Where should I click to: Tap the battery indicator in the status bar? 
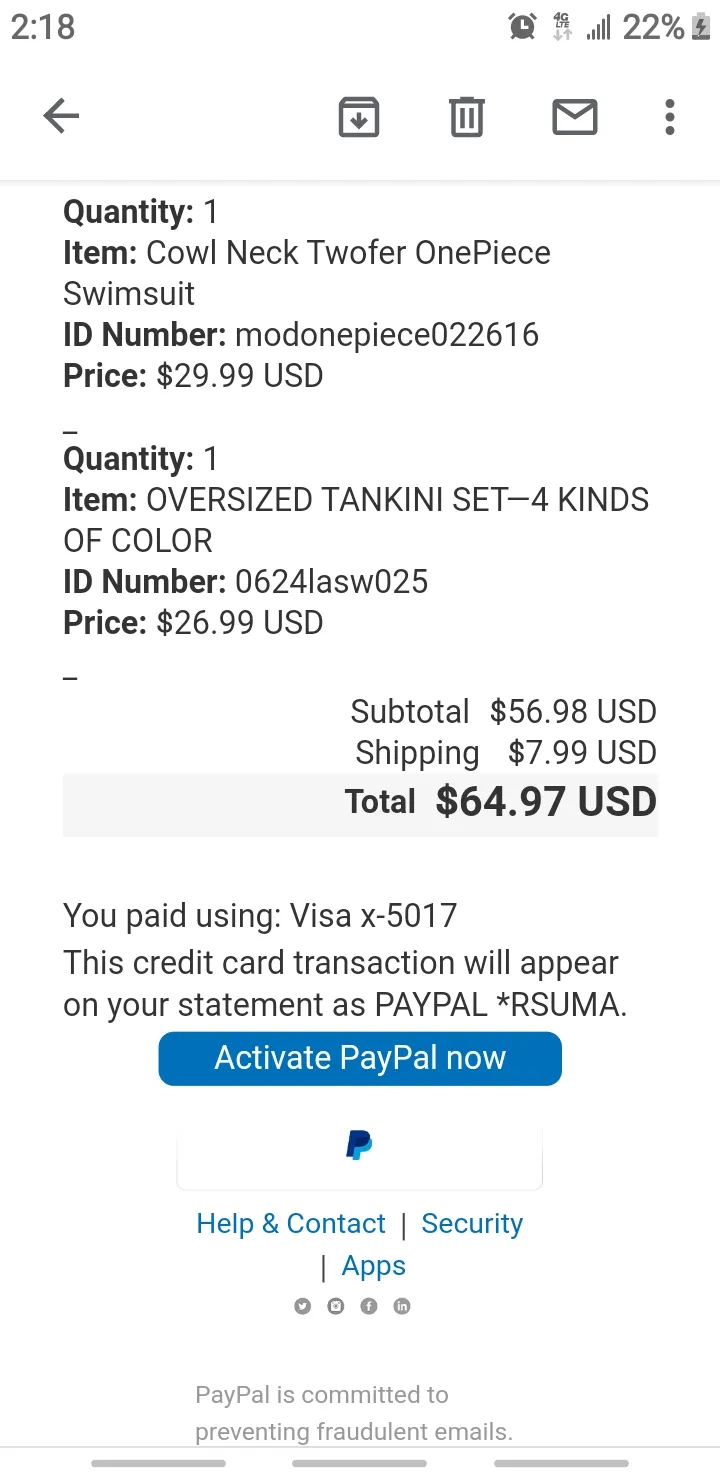pos(701,27)
